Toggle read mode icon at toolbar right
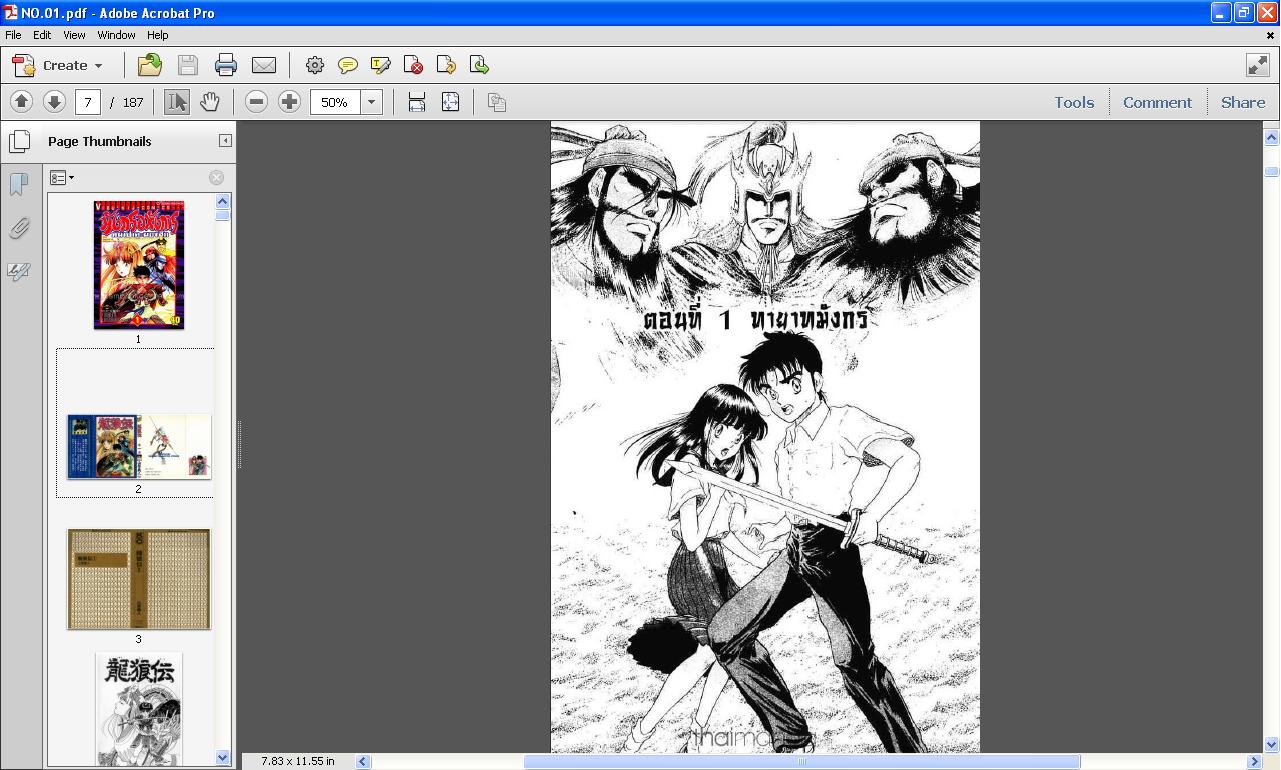 [1258, 65]
